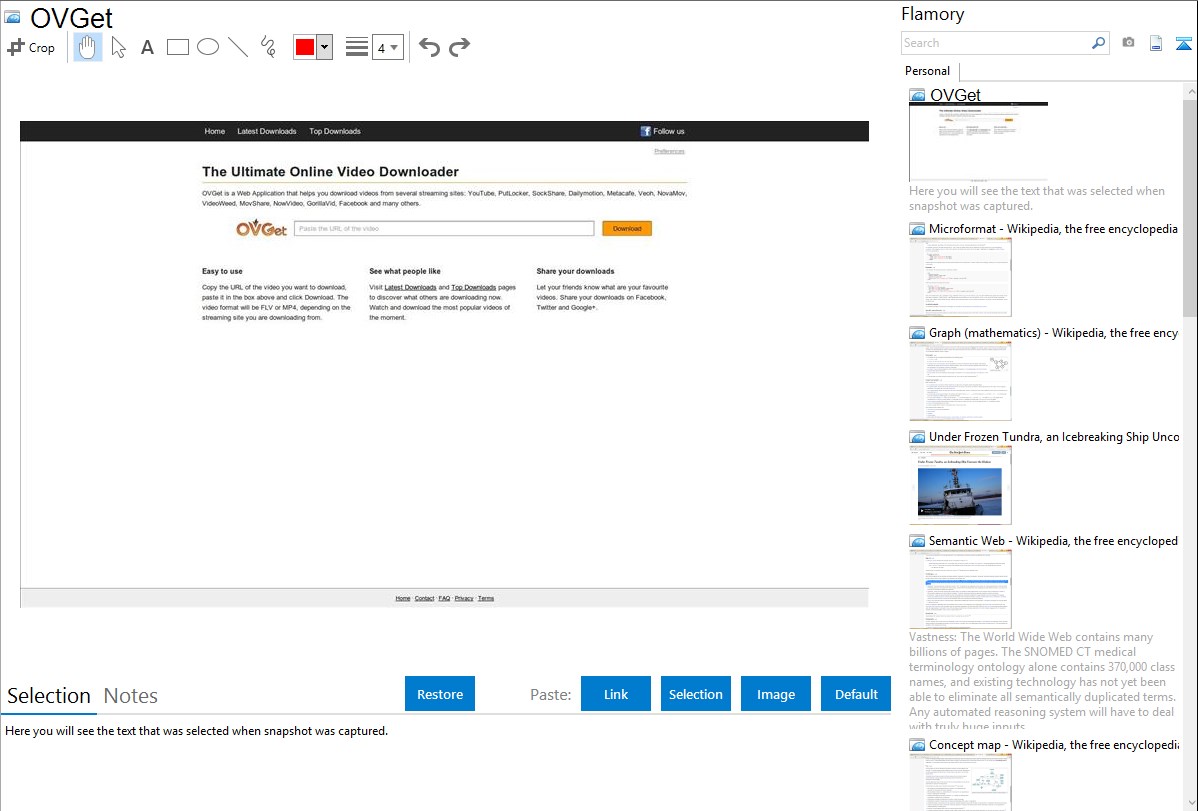
Task: Click the Paste Selection button
Action: (x=696, y=694)
